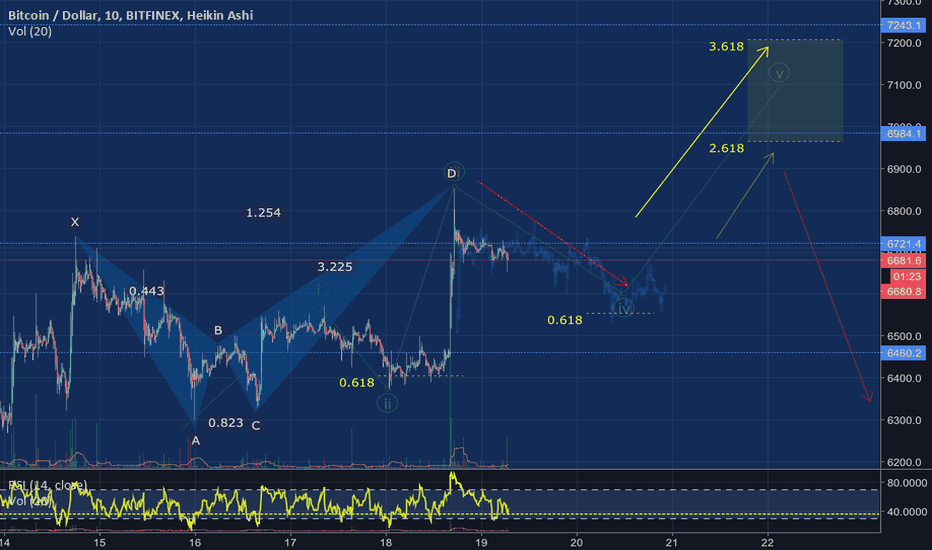Click date 18 on the time axis
The image size is (932, 550).
pyautogui.click(x=386, y=542)
